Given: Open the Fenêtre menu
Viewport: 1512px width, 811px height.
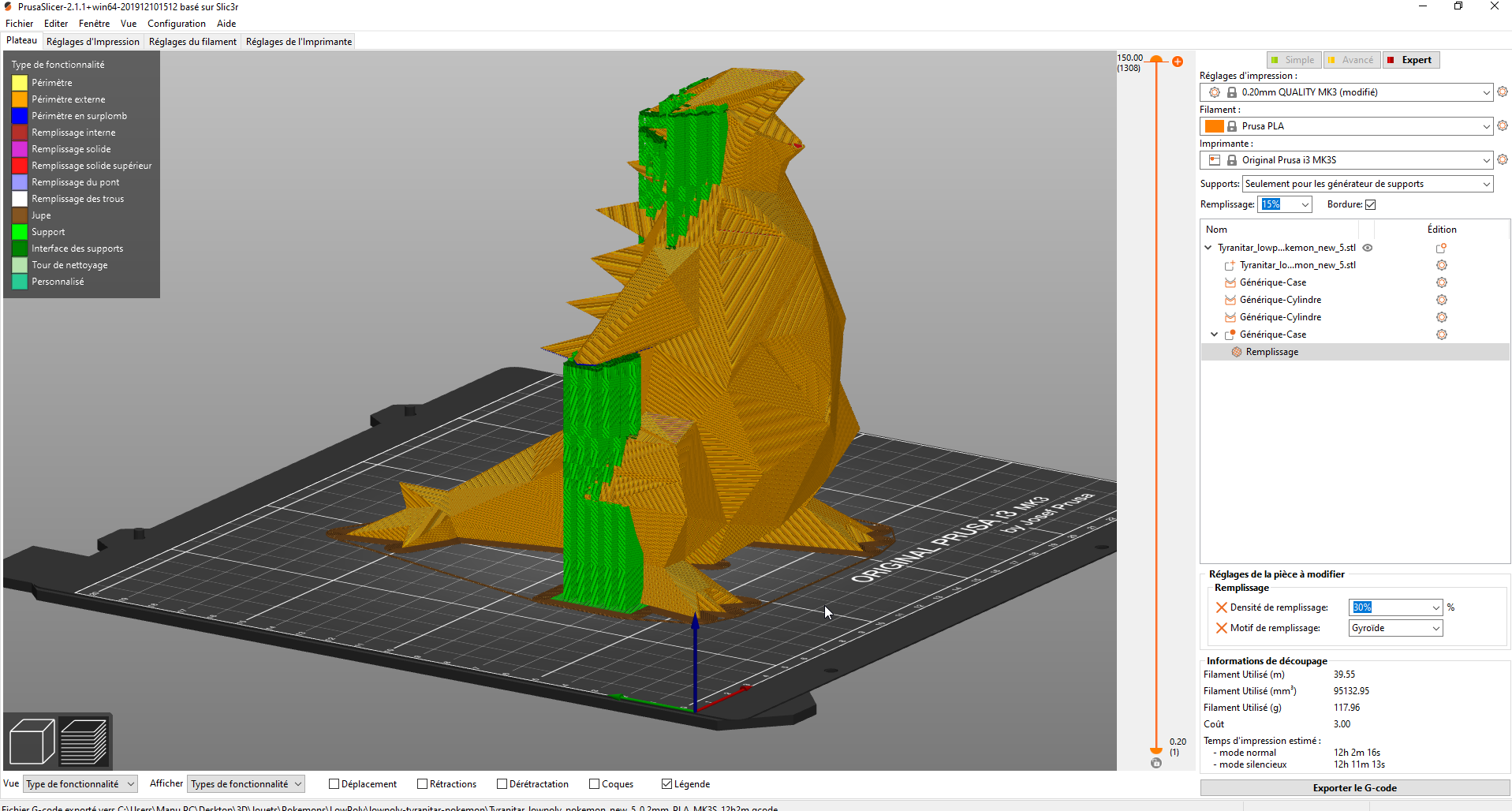Looking at the screenshot, I should (95, 24).
